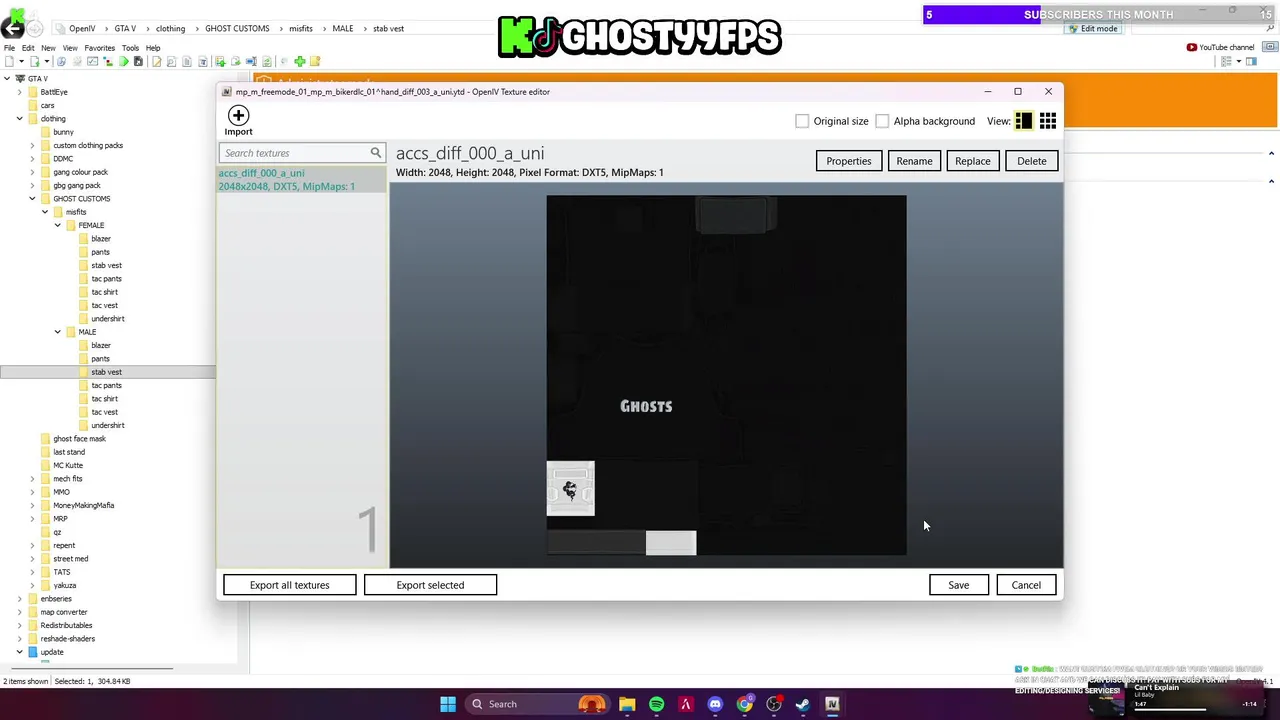The height and width of the screenshot is (720, 1280).
Task: Select accs_diff_000_a_uni in the texture list
Action: [x=302, y=180]
